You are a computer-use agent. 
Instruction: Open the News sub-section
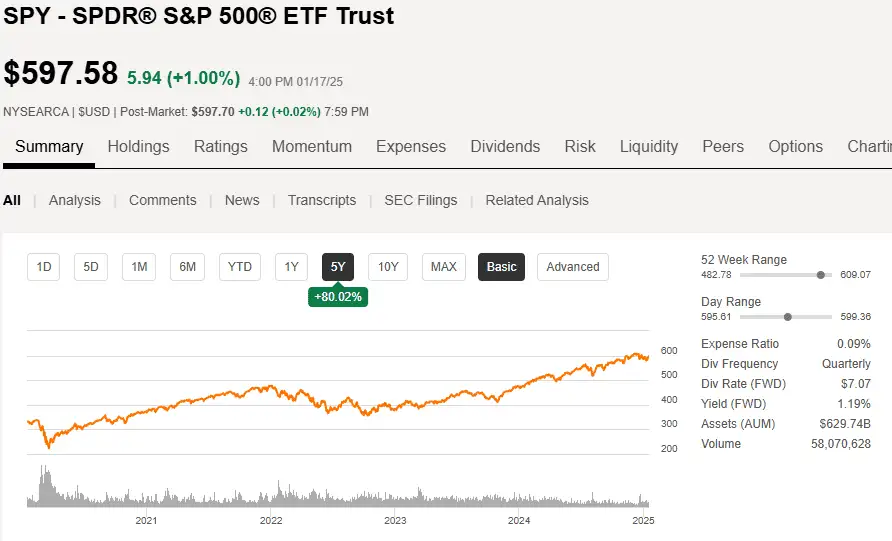pyautogui.click(x=242, y=200)
